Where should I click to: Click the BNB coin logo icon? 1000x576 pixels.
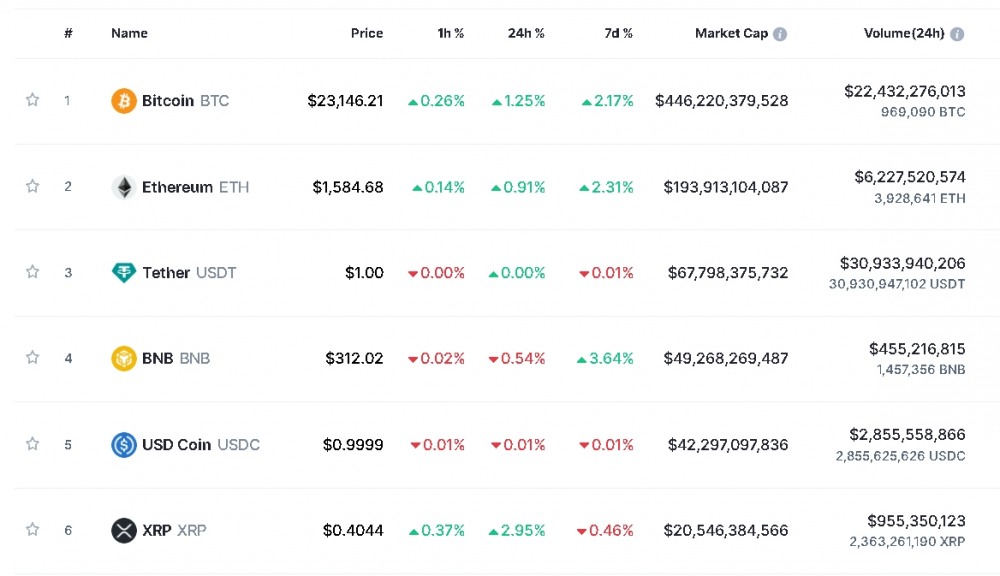[x=124, y=358]
